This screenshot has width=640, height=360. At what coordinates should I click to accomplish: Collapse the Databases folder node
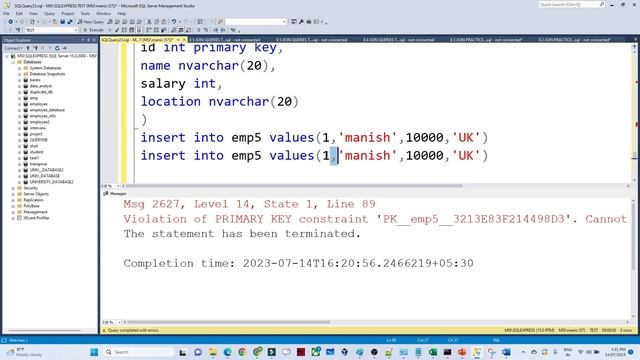pyautogui.click(x=13, y=62)
